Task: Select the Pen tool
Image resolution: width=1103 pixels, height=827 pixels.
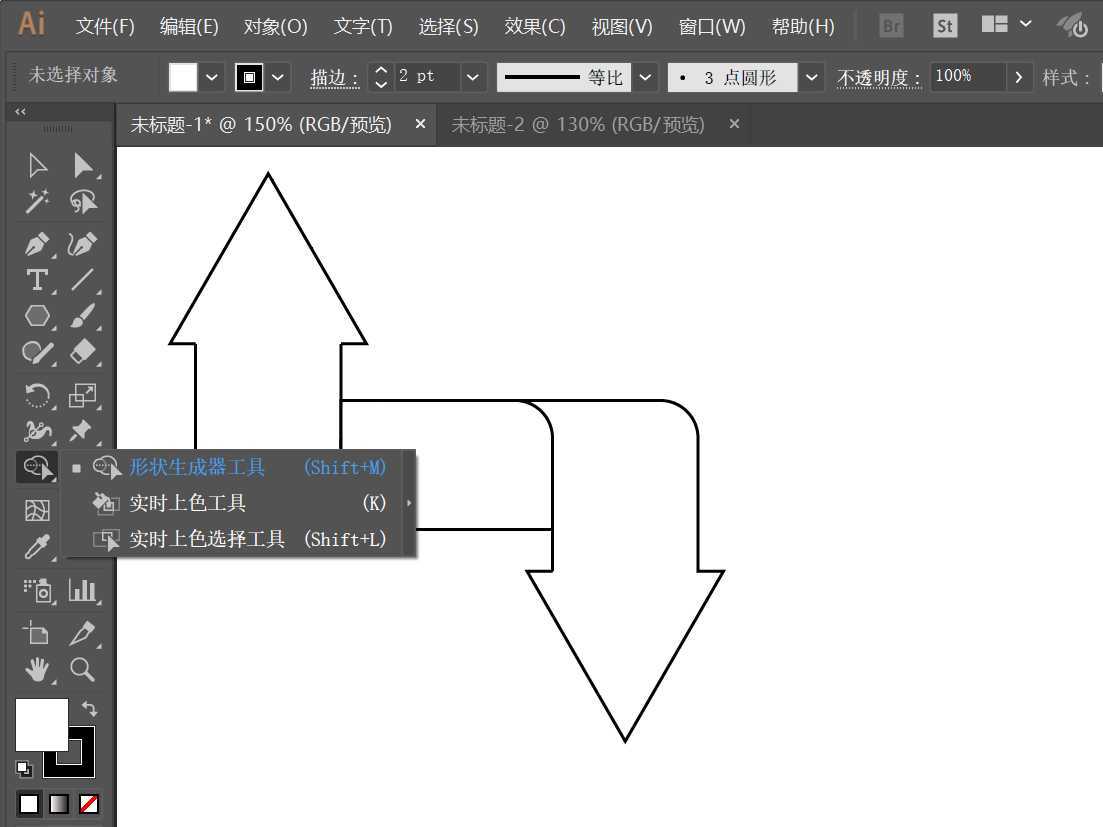Action: [x=37, y=244]
